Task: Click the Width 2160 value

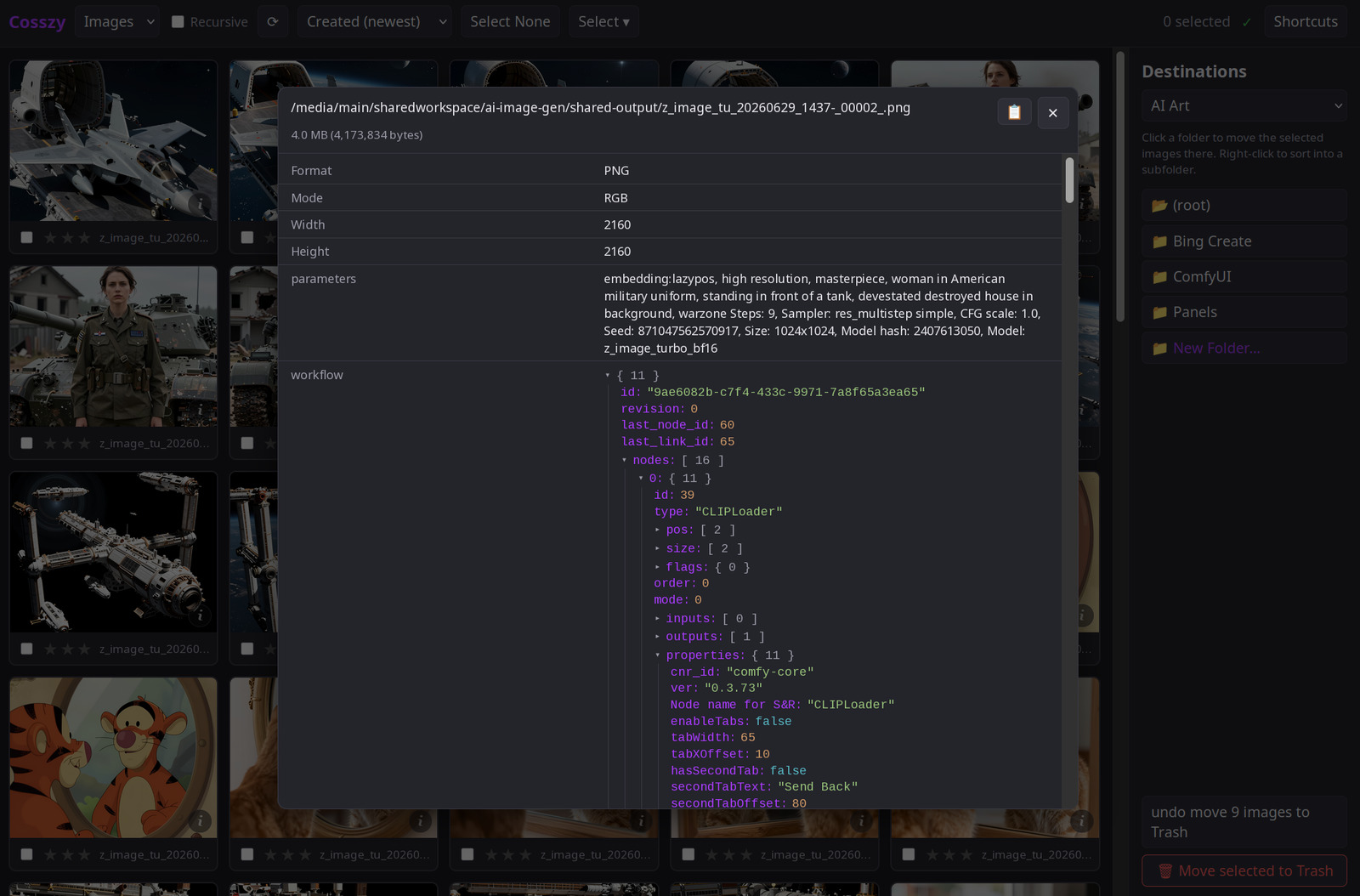Action: click(x=617, y=224)
